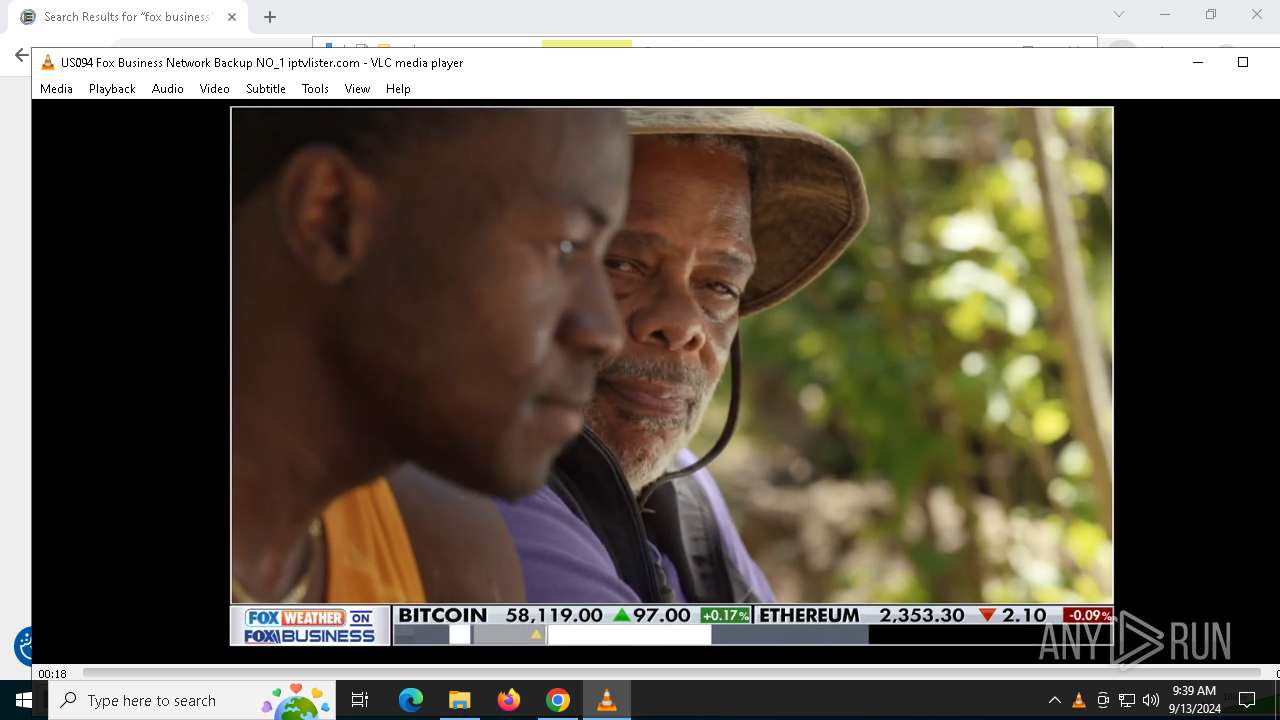1280x720 pixels.
Task: Open the clock showing 9:39 AM
Action: click(1194, 700)
